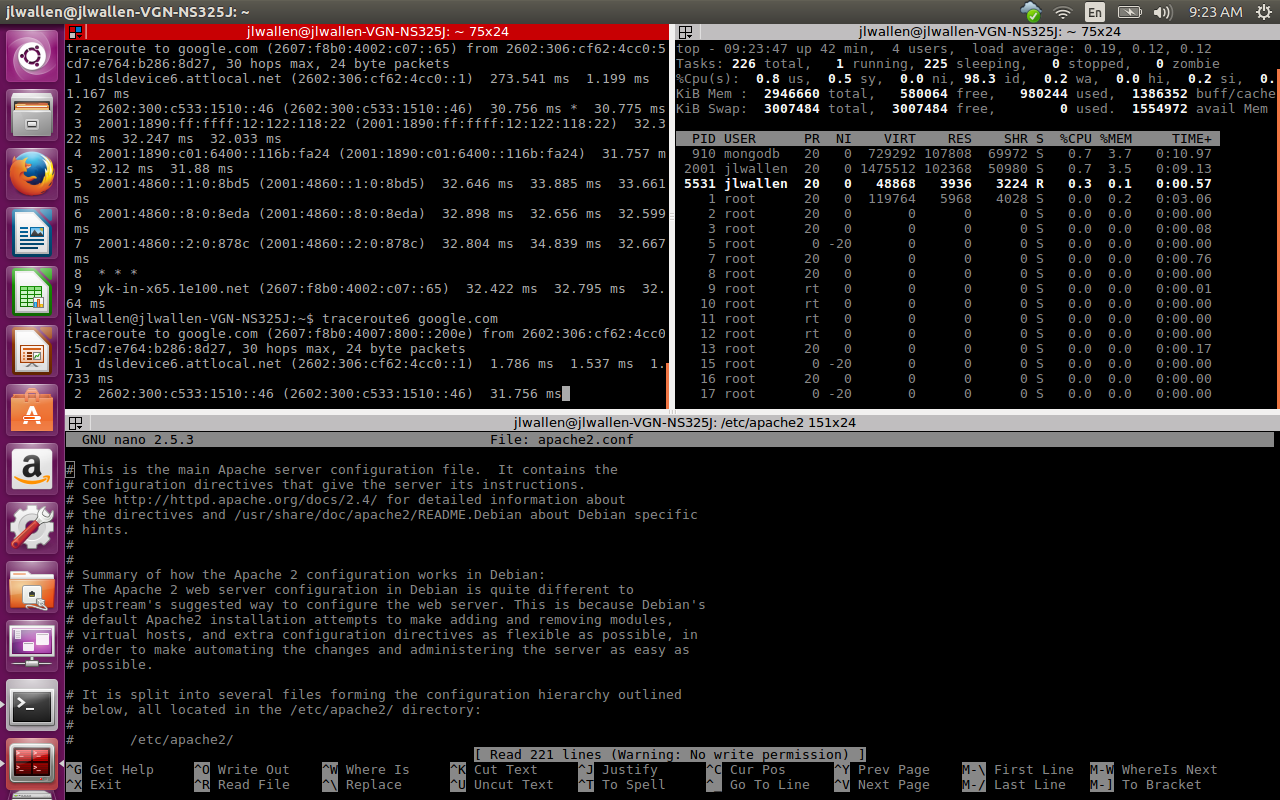Switch to the black Terminal launcher icon
This screenshot has width=1280, height=800.
(33, 705)
